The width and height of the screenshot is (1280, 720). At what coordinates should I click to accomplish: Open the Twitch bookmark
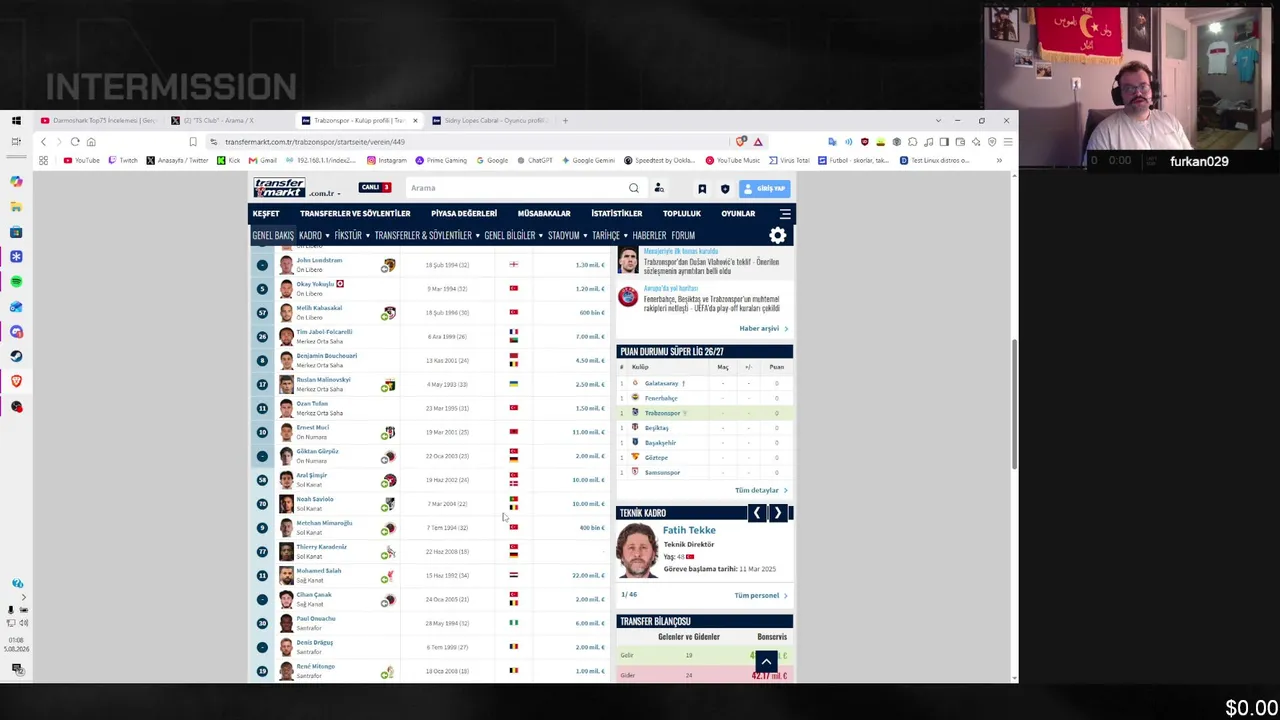coord(123,160)
